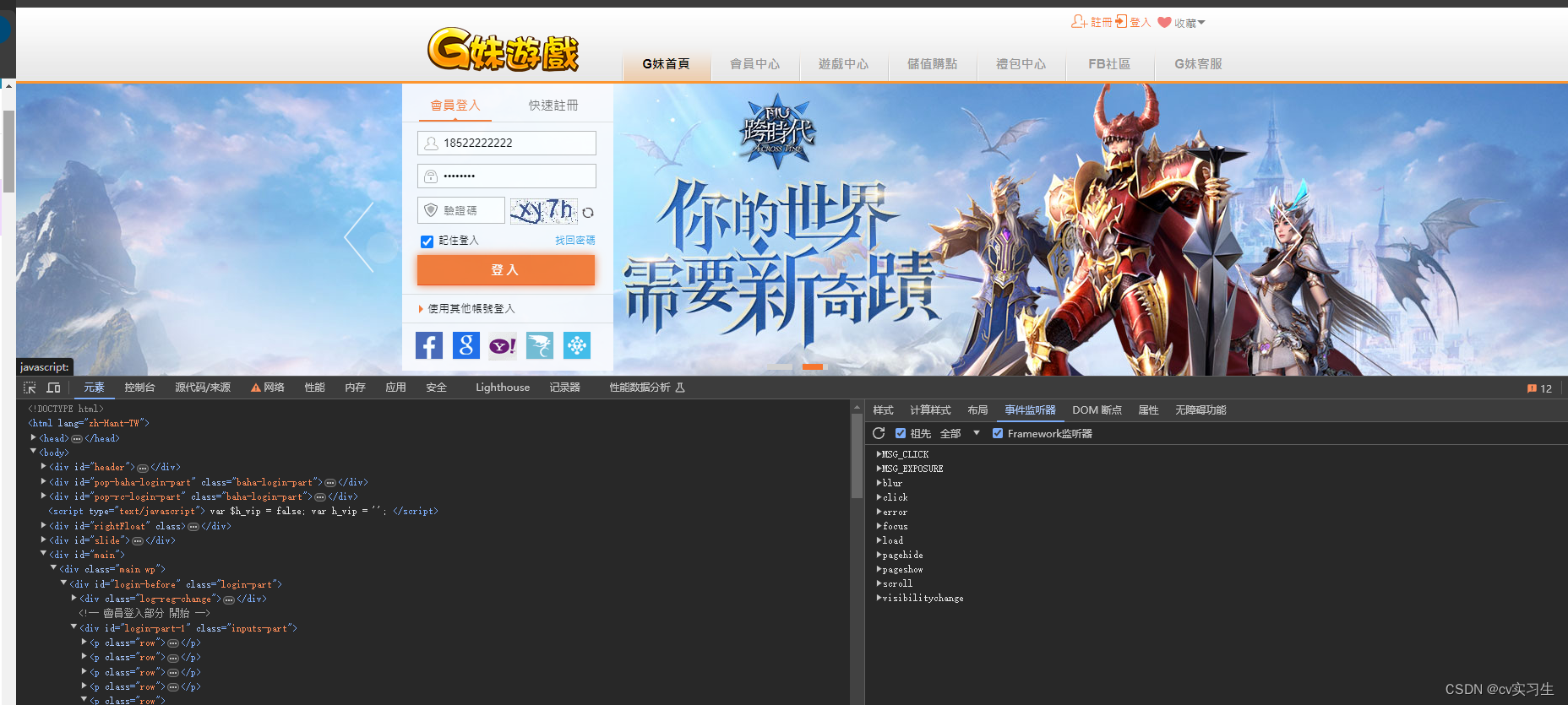This screenshot has height=705, width=1568.
Task: Expand the click event listener
Action: 879,497
